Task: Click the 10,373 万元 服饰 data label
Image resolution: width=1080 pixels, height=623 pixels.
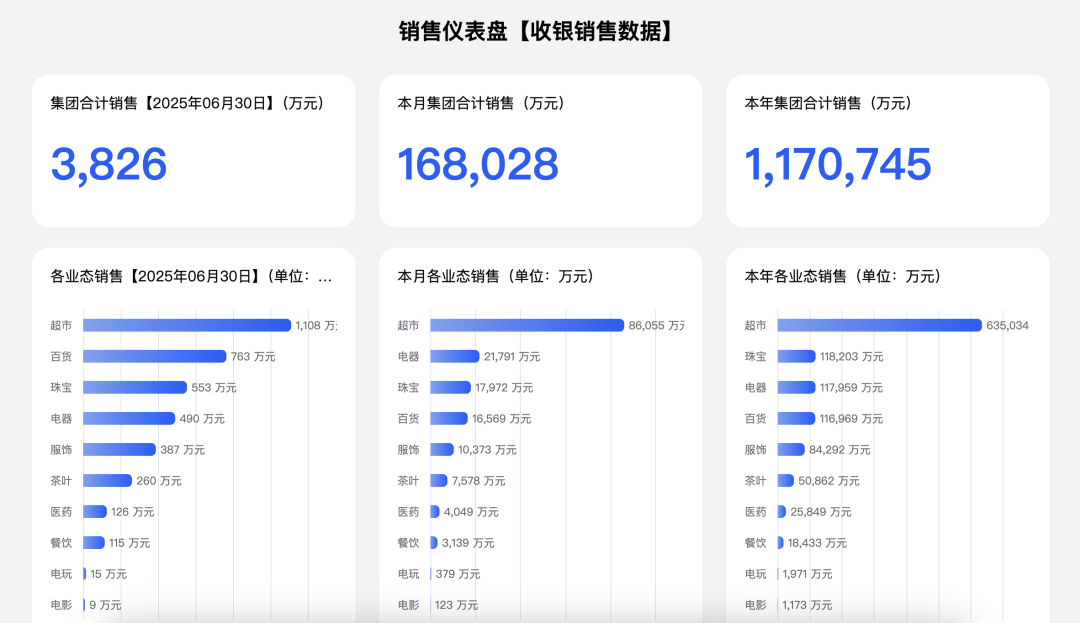Action: [488, 450]
